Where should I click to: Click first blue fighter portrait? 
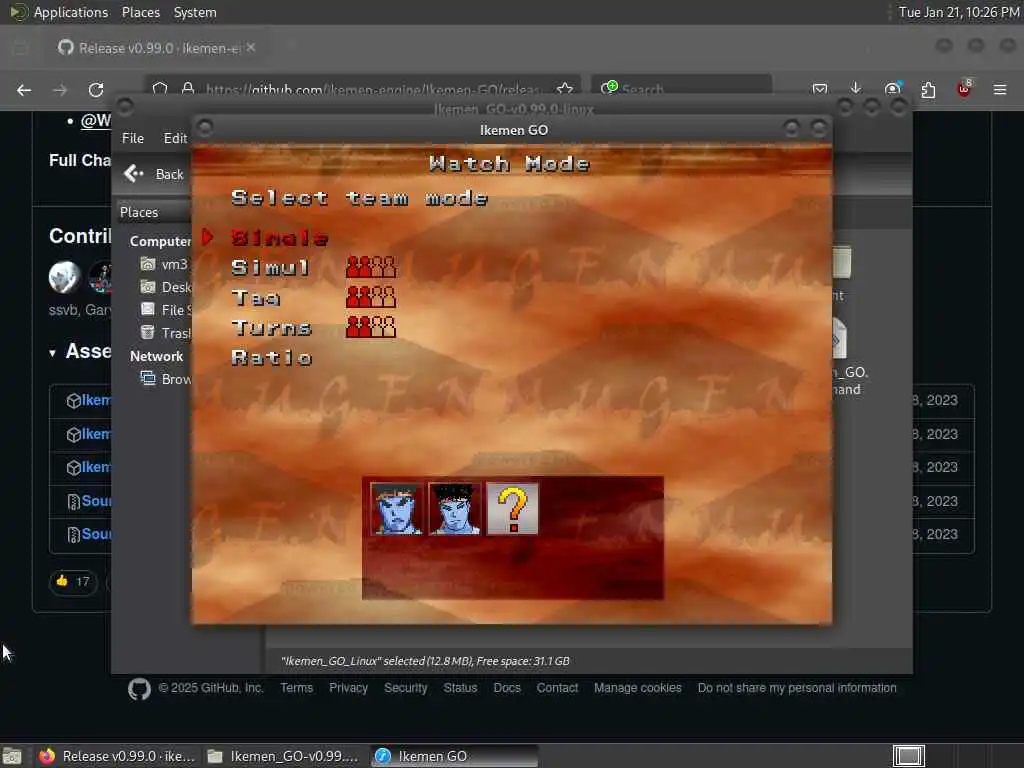click(396, 509)
